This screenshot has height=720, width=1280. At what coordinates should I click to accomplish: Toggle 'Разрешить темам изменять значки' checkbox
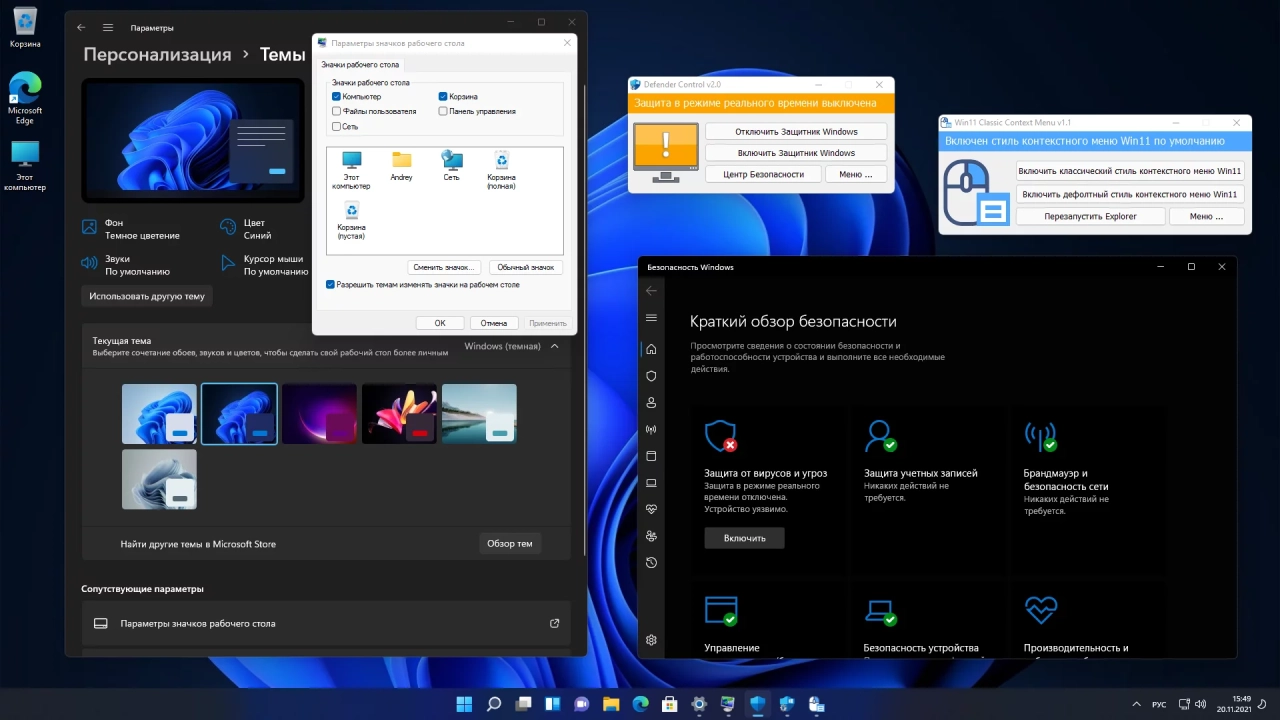331,285
